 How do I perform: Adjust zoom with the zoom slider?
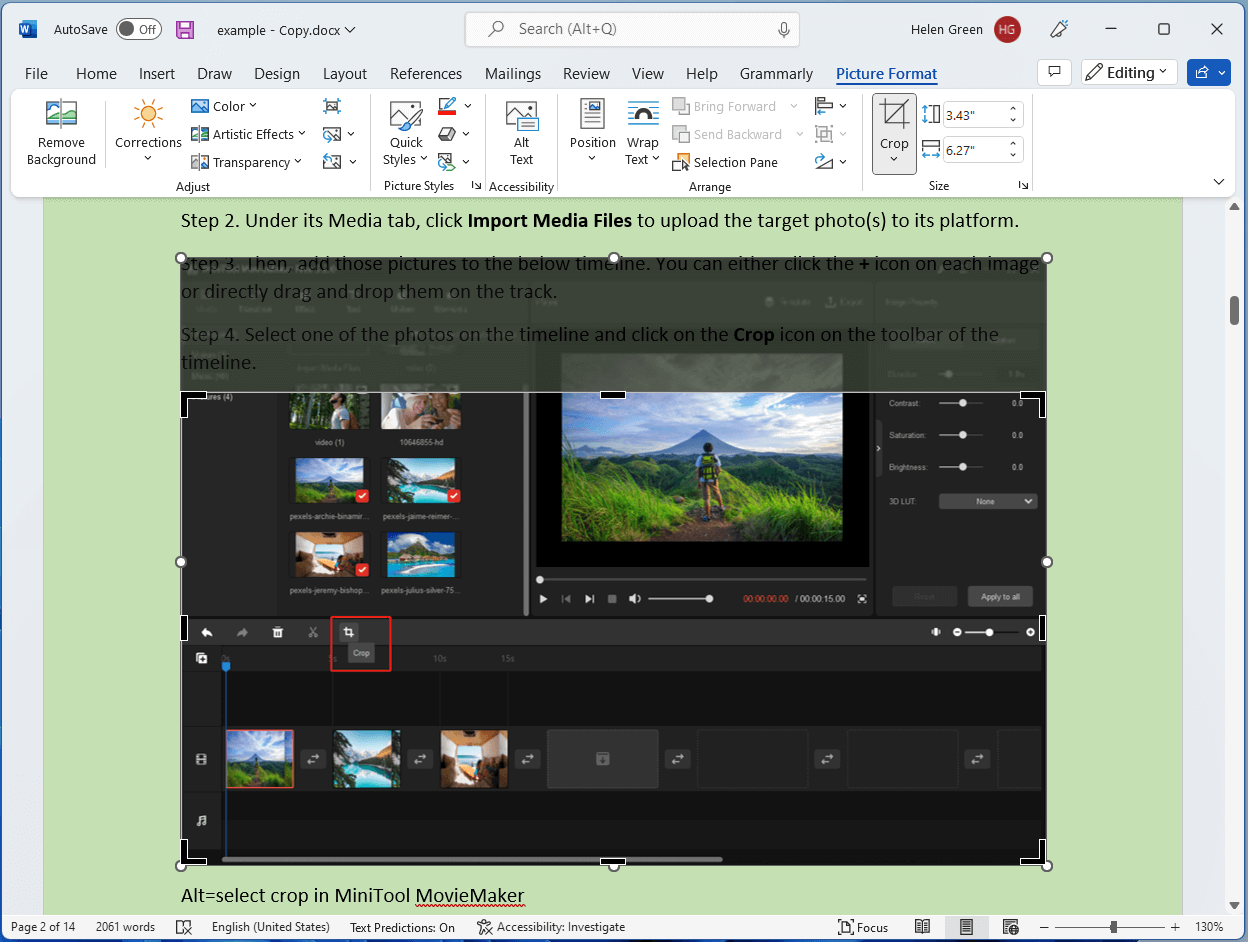[x=1113, y=927]
